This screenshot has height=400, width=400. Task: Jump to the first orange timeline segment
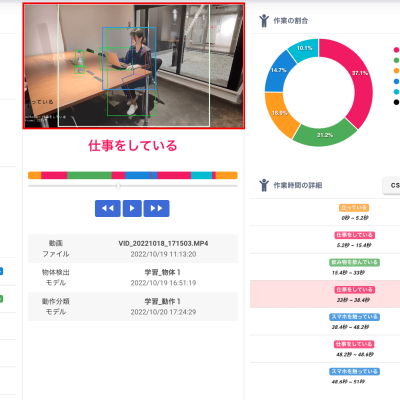(x=35, y=175)
